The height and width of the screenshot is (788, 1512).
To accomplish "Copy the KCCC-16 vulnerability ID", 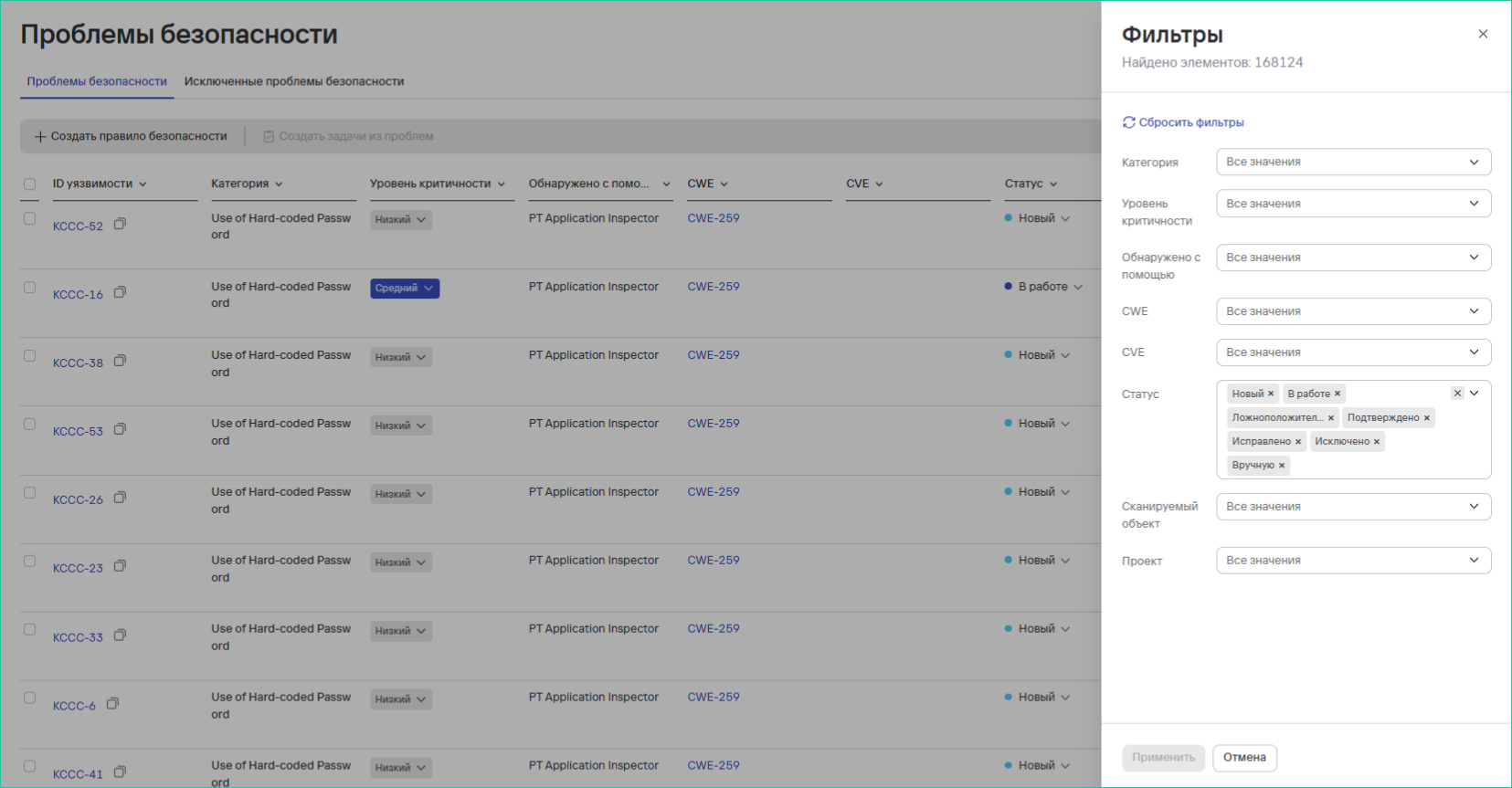I will pos(120,293).
